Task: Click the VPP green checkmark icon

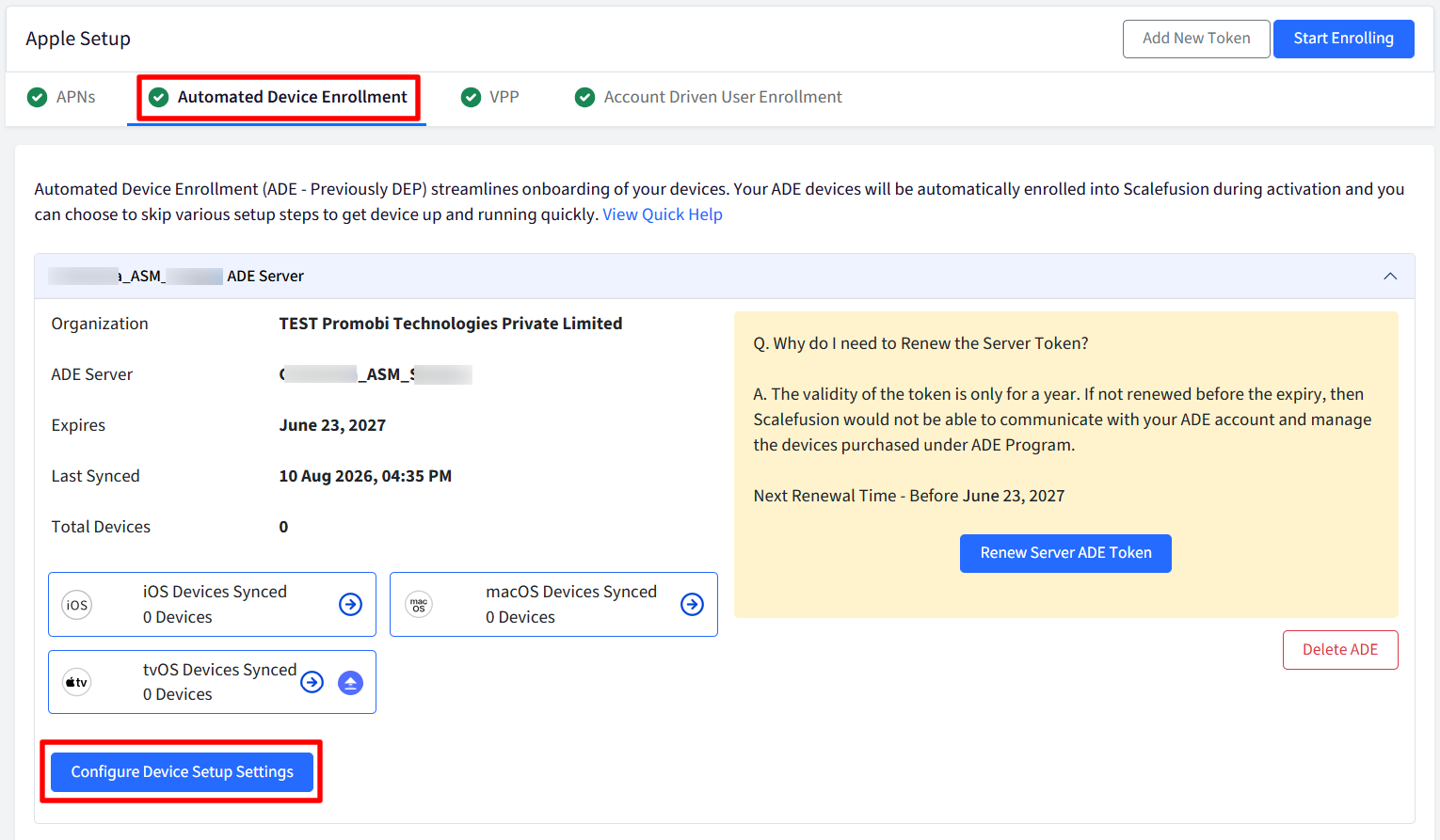Action: coord(471,97)
